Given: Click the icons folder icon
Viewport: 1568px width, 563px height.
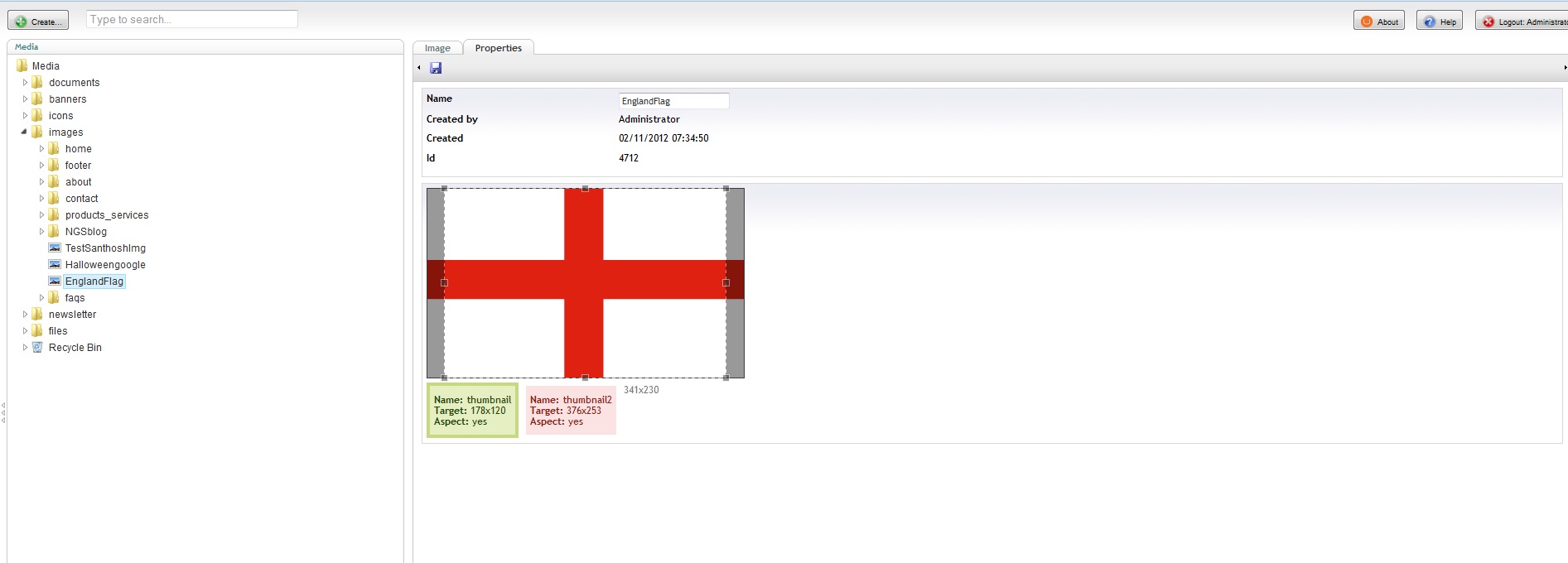Looking at the screenshot, I should 37,115.
